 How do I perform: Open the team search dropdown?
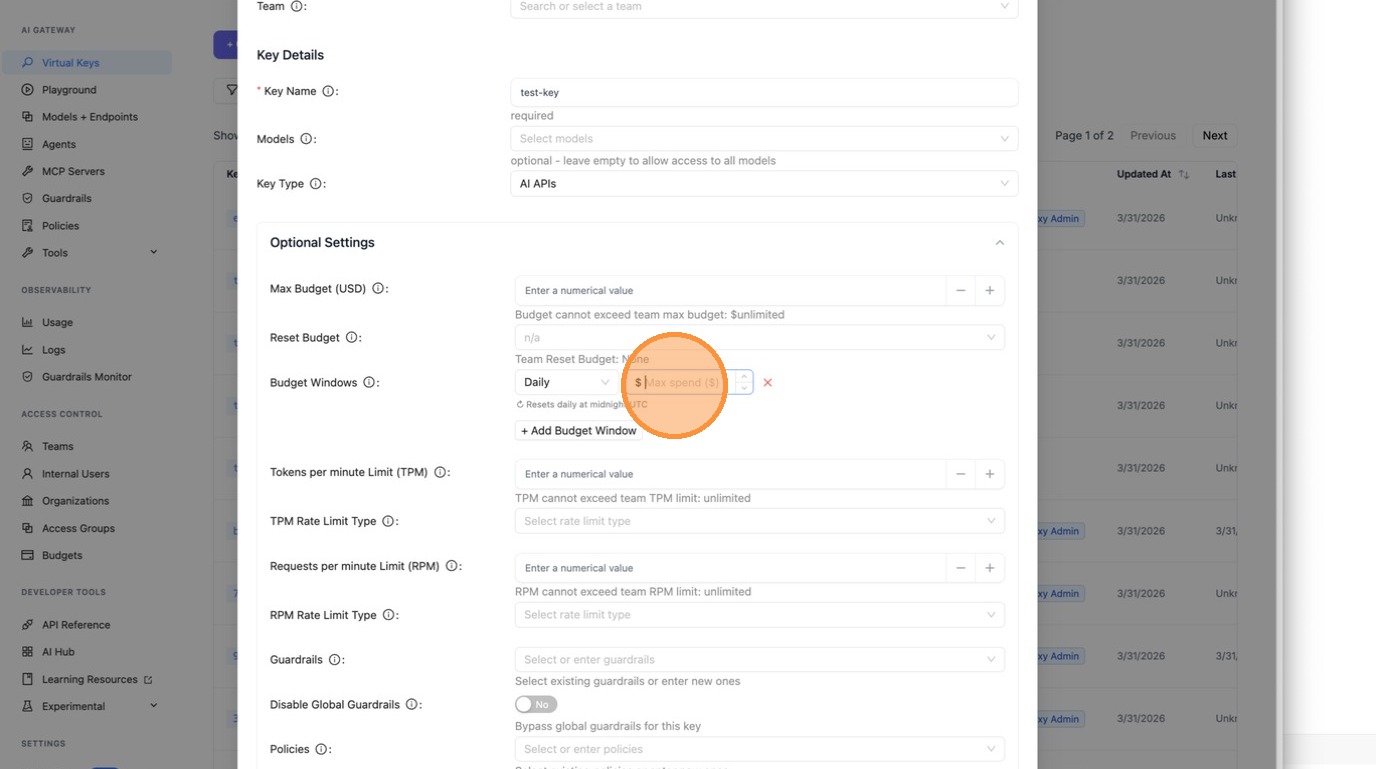coord(764,7)
